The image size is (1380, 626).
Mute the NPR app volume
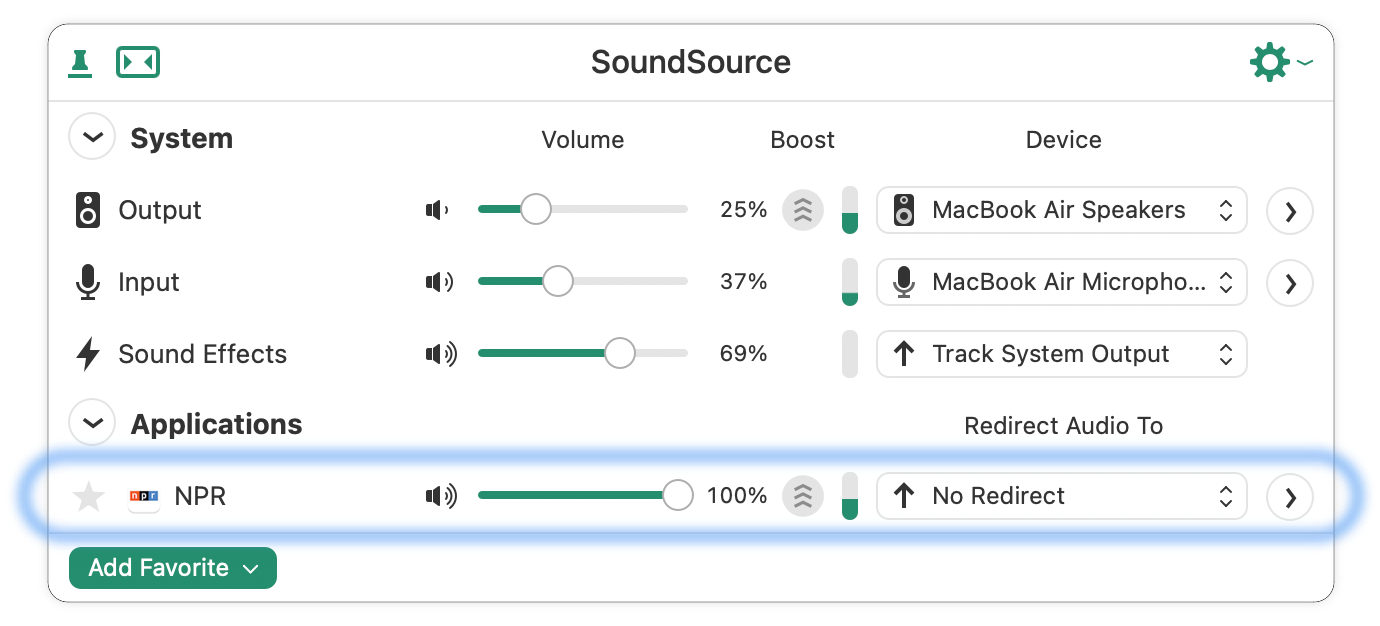point(441,496)
